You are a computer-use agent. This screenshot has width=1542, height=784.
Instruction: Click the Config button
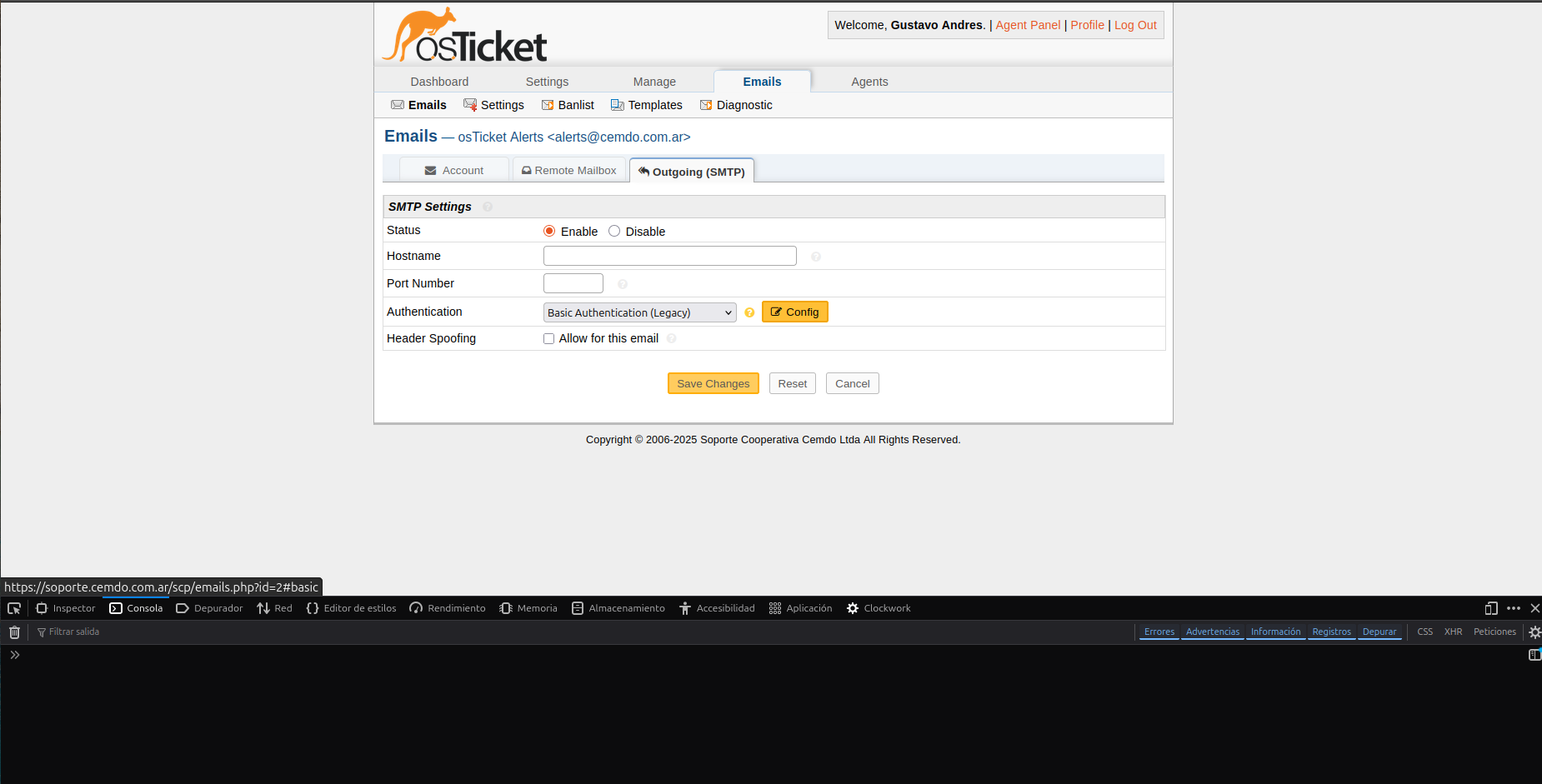(794, 312)
